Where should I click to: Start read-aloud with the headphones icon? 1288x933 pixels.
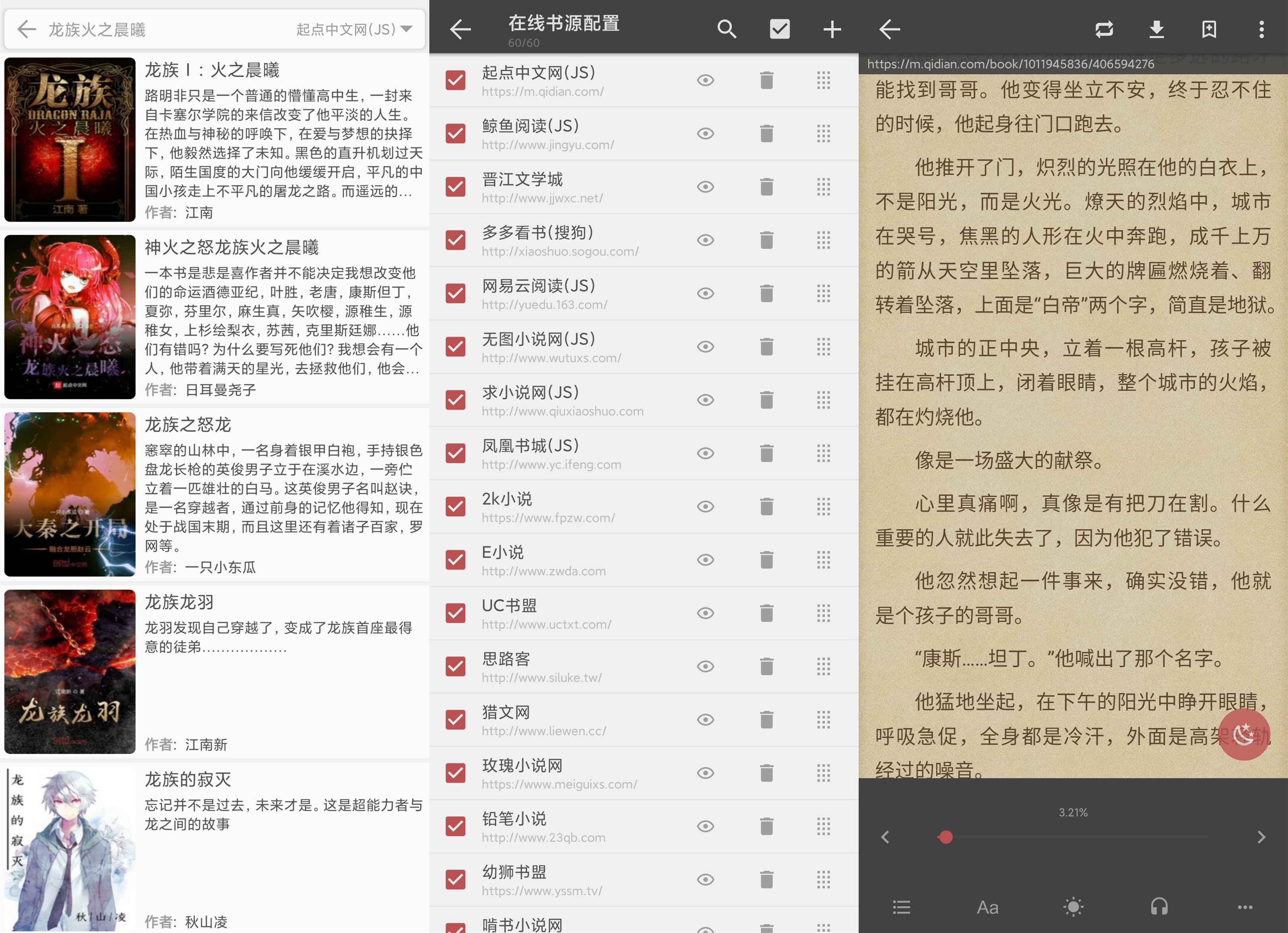point(1159,907)
